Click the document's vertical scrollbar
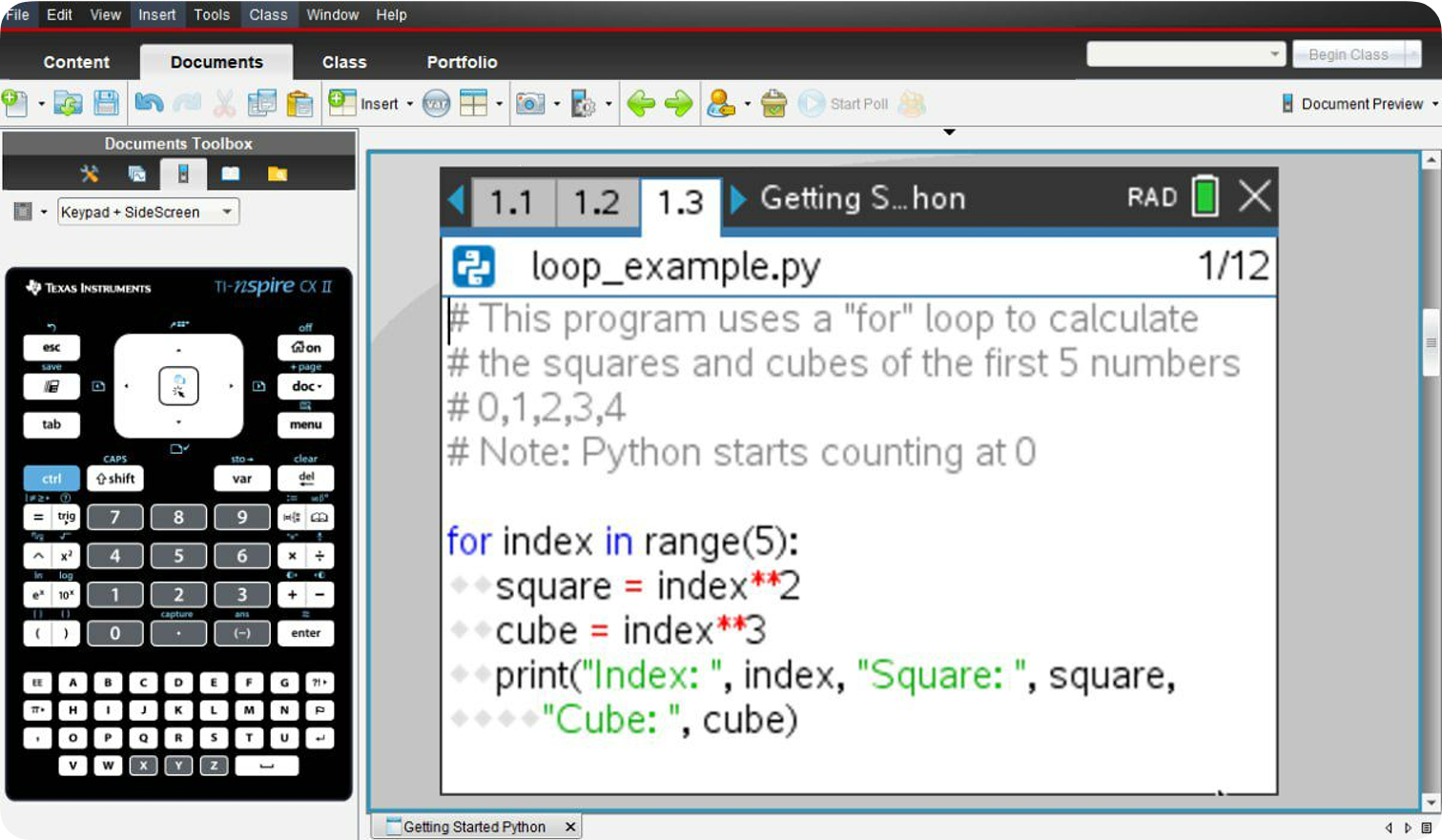 pos(1430,343)
